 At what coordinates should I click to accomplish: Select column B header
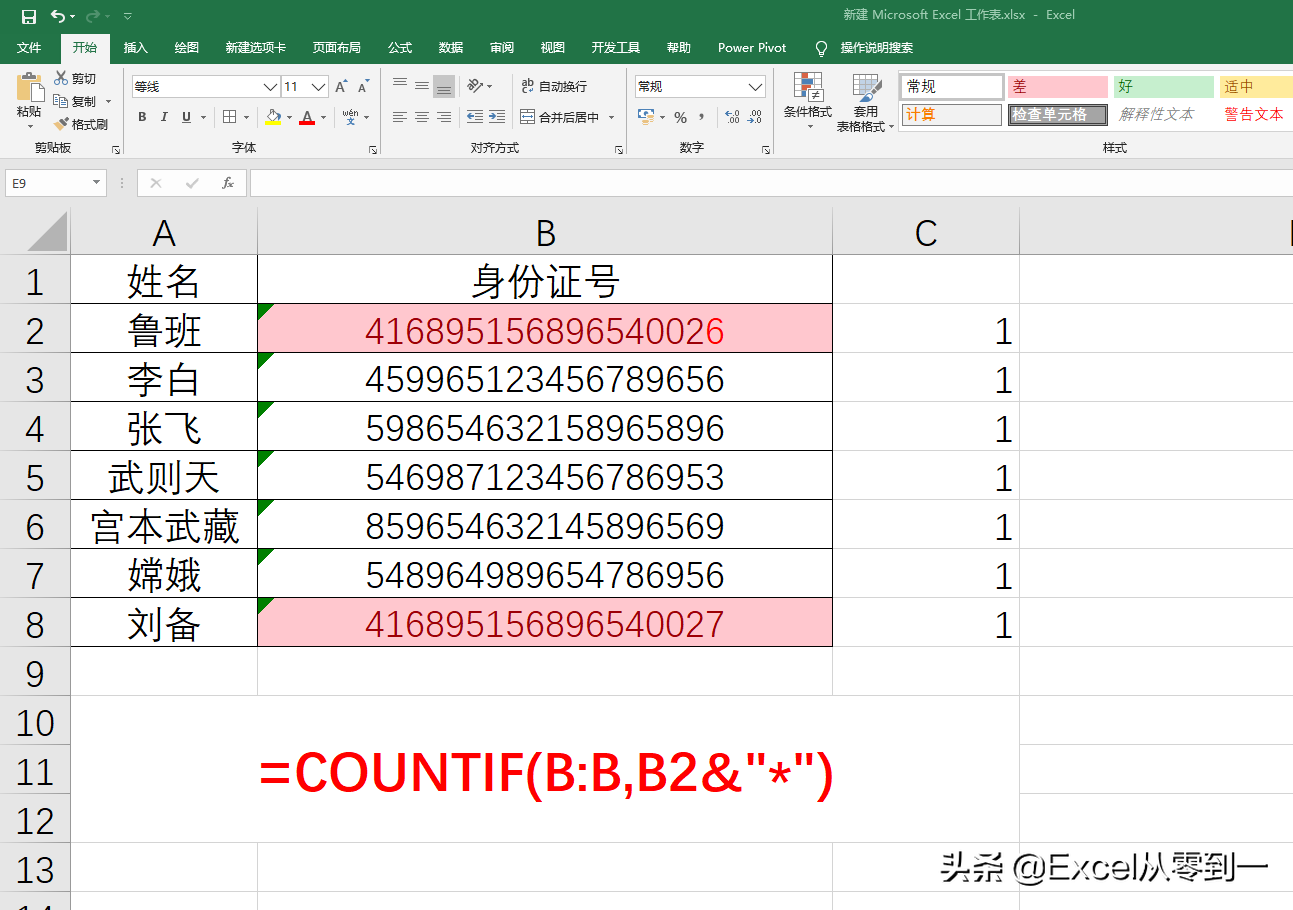(x=545, y=233)
